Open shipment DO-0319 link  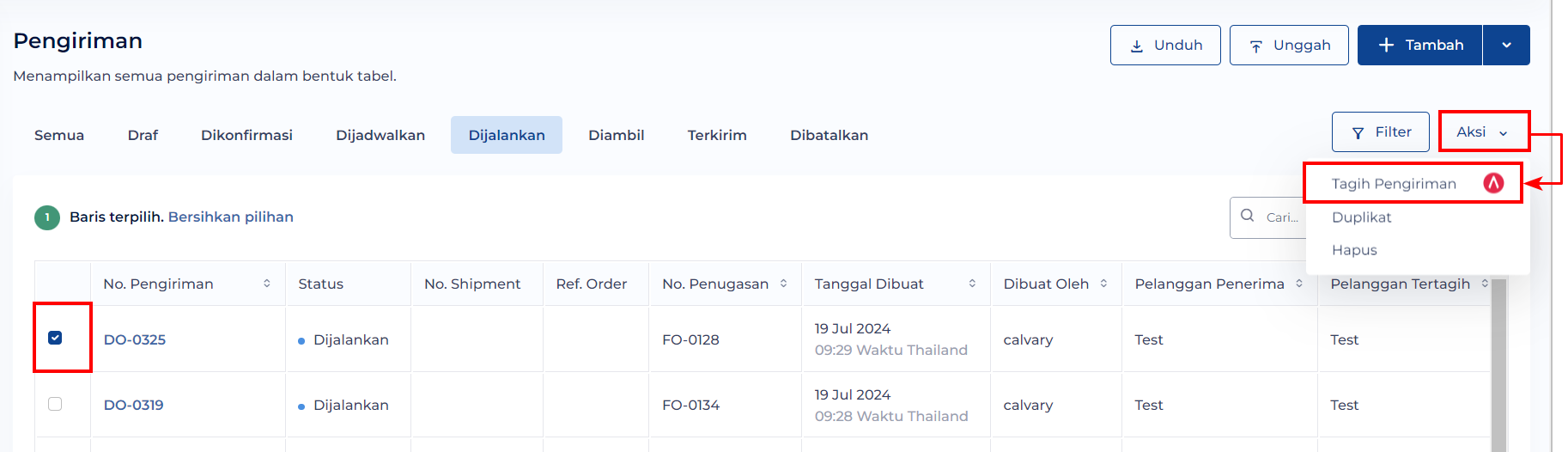coord(134,405)
